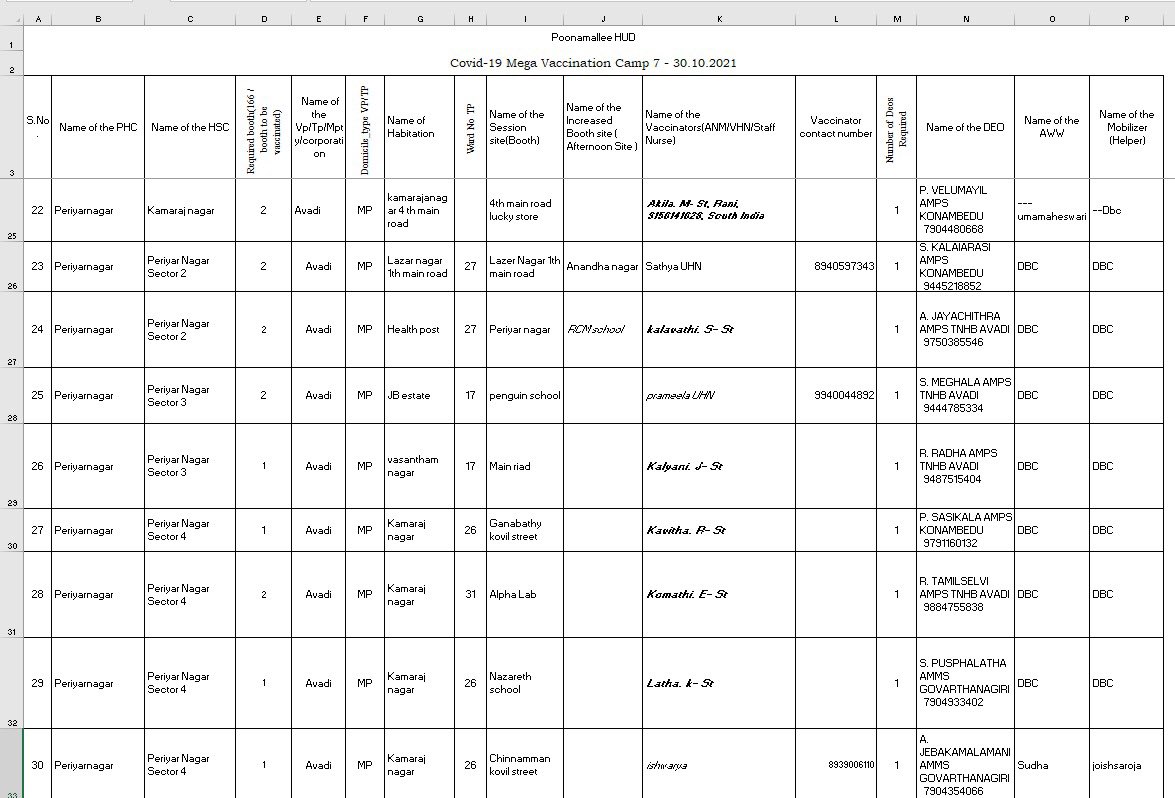Click the 'Ganabathy kovil street' cell
Screen dimensions: 1175x798
pos(525,531)
